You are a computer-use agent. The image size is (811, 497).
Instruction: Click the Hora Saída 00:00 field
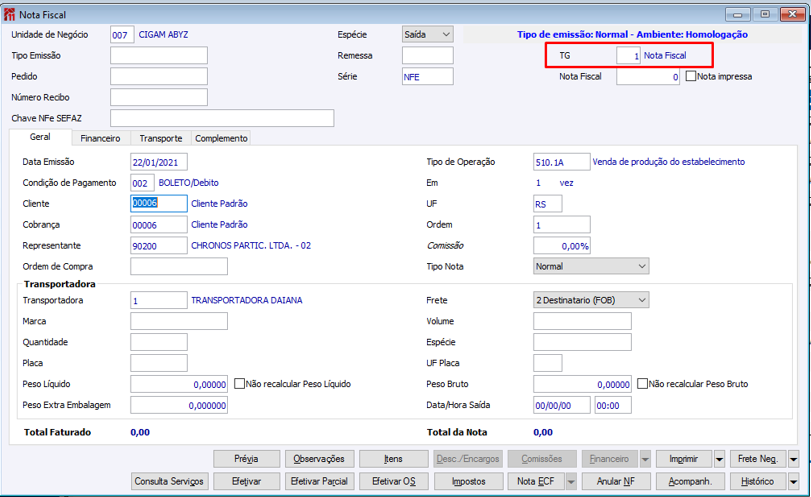click(613, 405)
